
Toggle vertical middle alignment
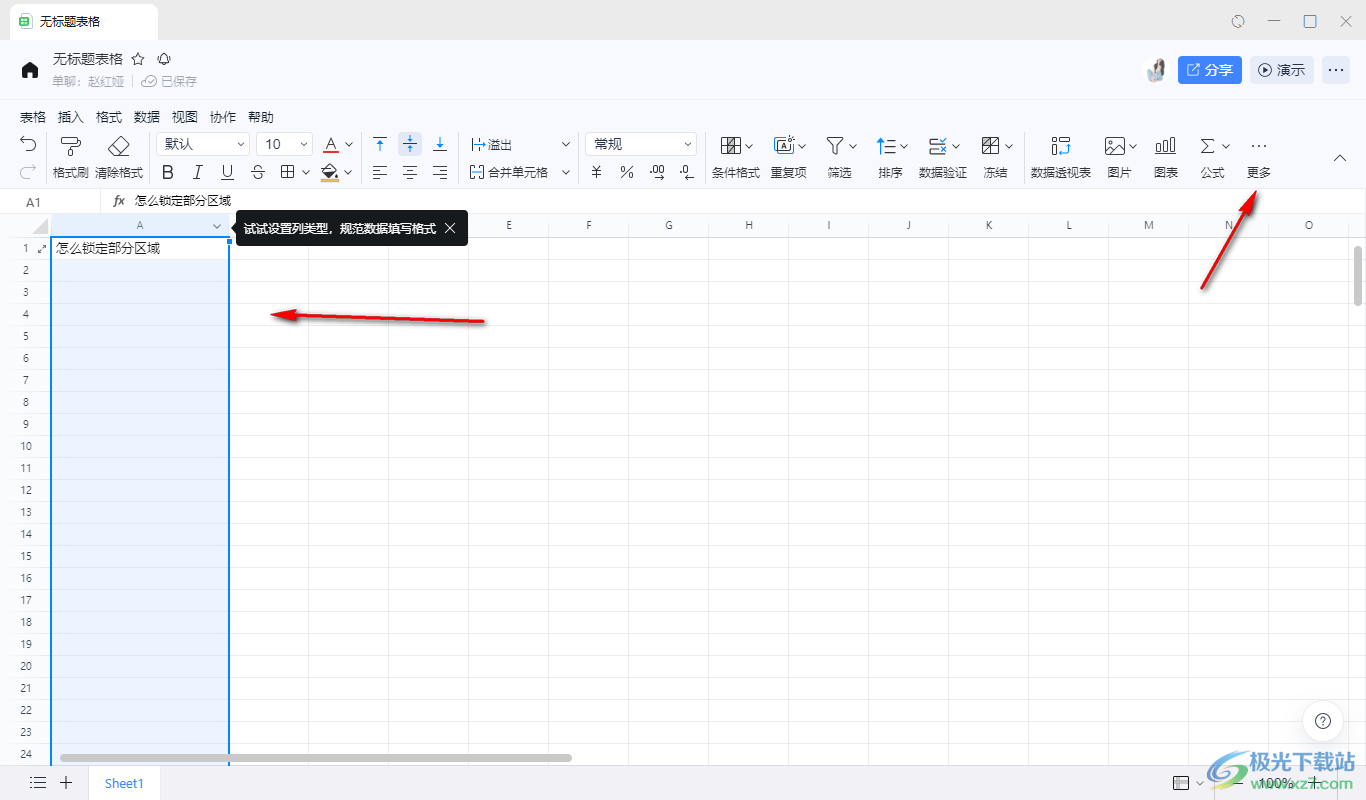pyautogui.click(x=410, y=144)
